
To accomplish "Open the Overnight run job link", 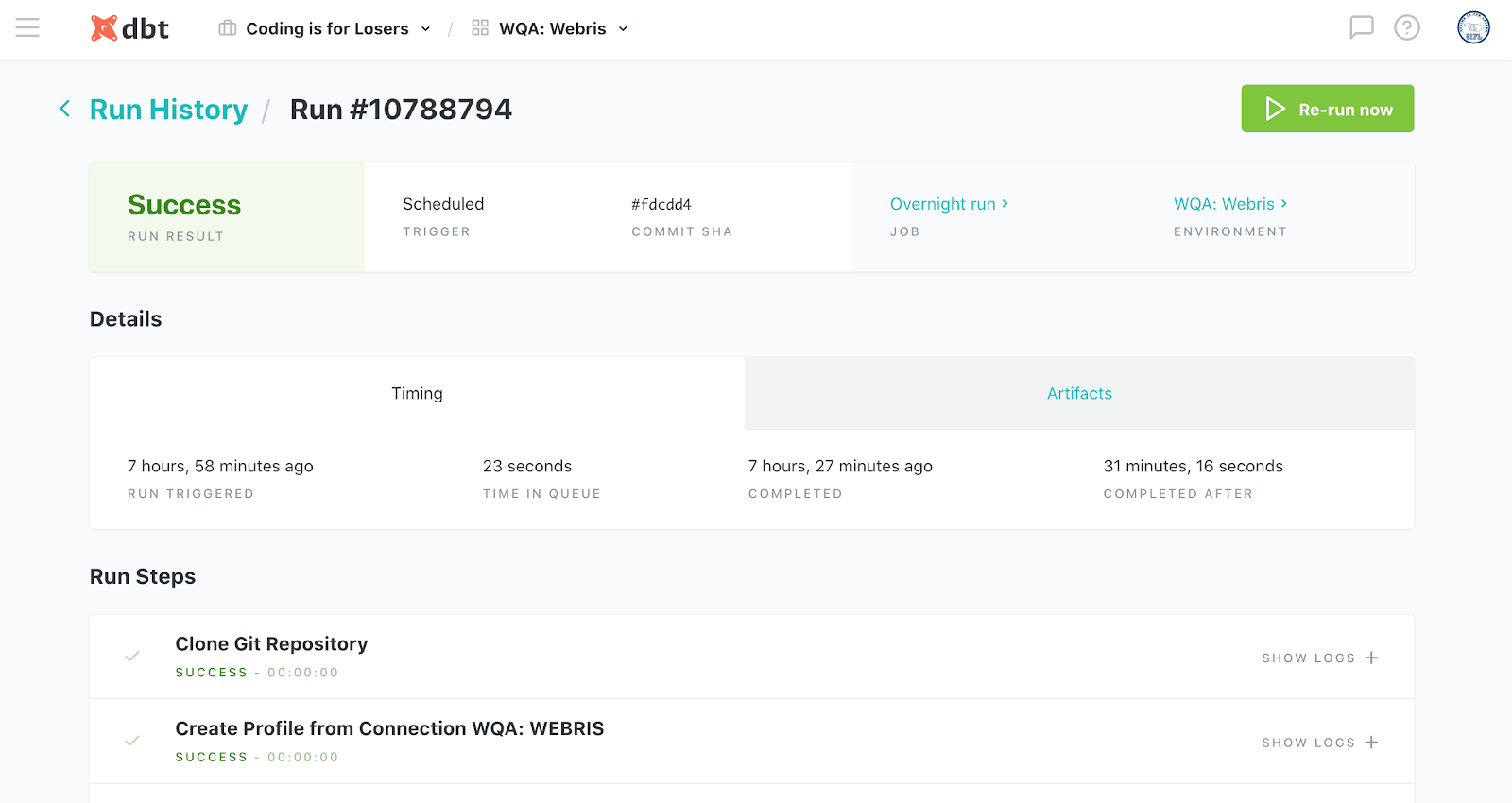I will click(x=948, y=204).
